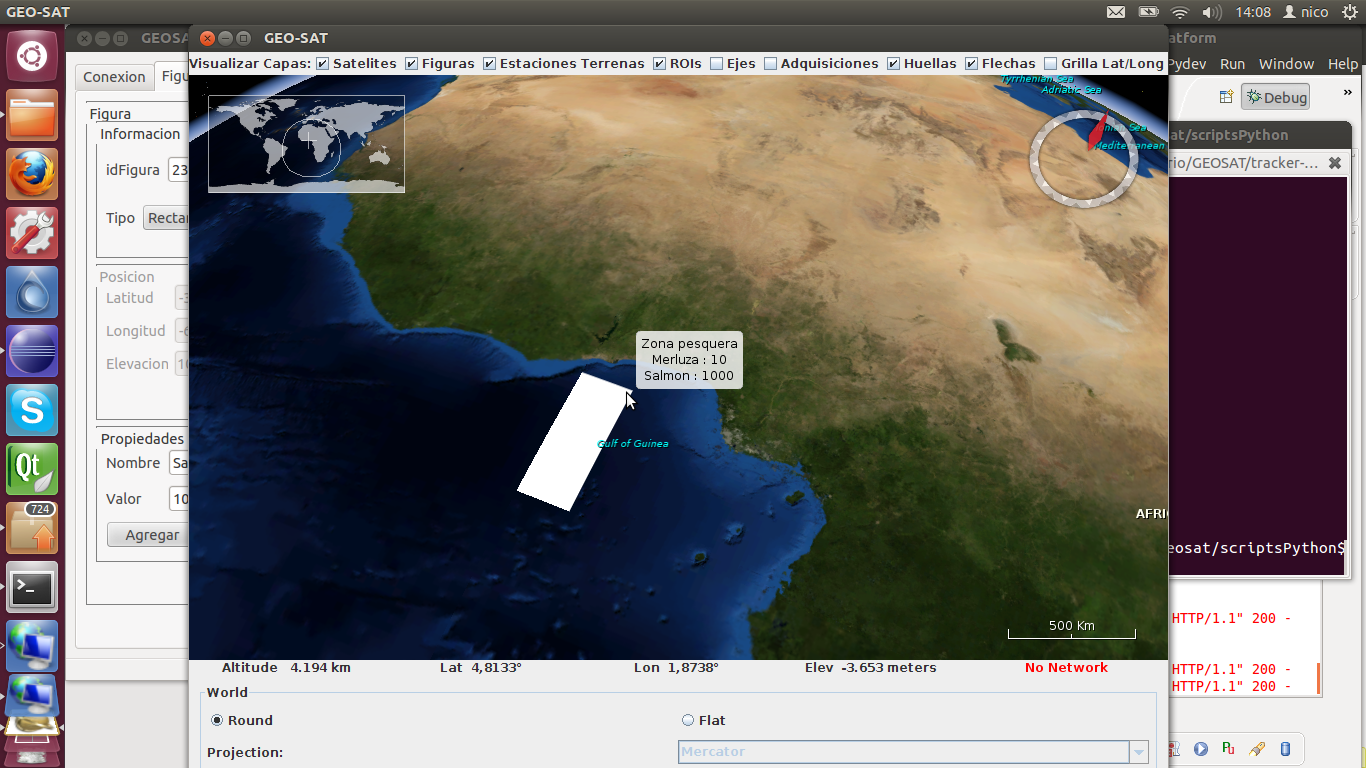Click the Ubuntu Dash home icon
The height and width of the screenshot is (768, 1366).
click(x=32, y=56)
